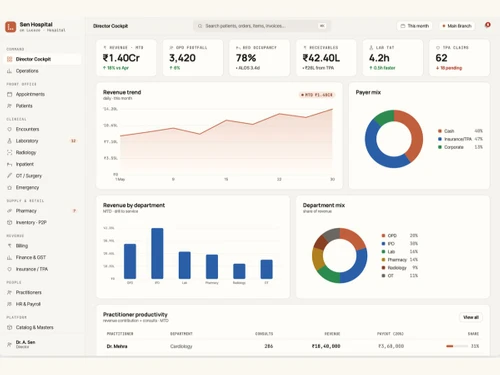The height and width of the screenshot is (375, 500).
Task: Click the Dr. Mehra table row name
Action: click(x=117, y=346)
